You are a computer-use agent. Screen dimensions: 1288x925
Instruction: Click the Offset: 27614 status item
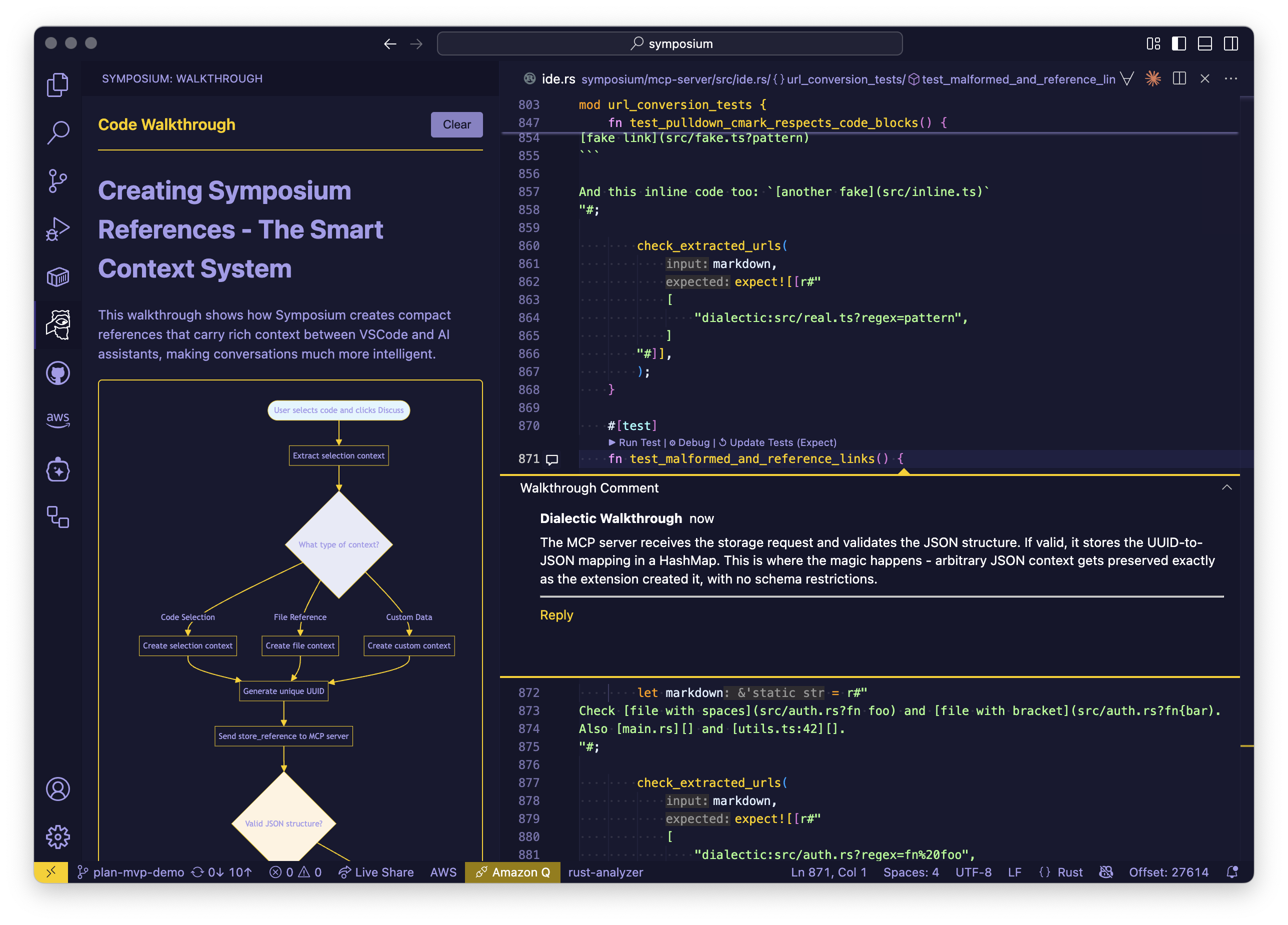(1168, 872)
